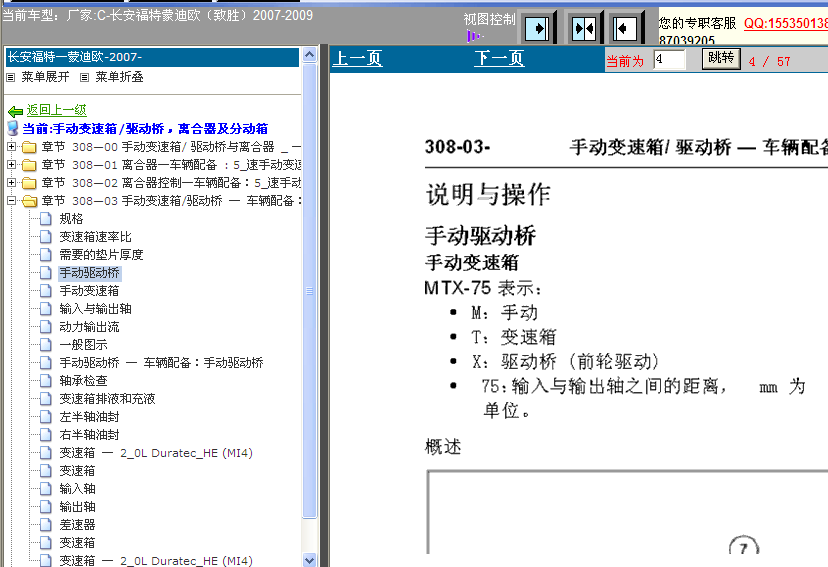The height and width of the screenshot is (567, 828).
Task: Click the green back arrow icon
Action: 15,111
